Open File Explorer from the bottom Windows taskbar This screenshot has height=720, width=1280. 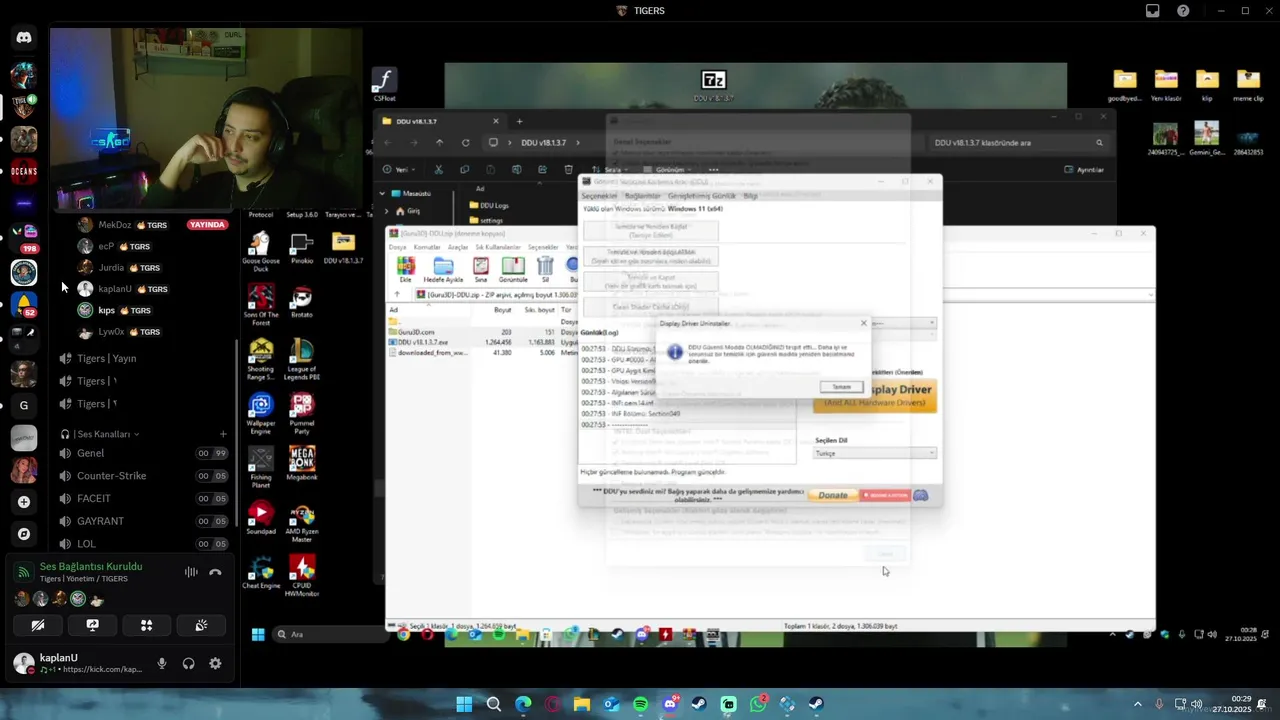coord(582,705)
